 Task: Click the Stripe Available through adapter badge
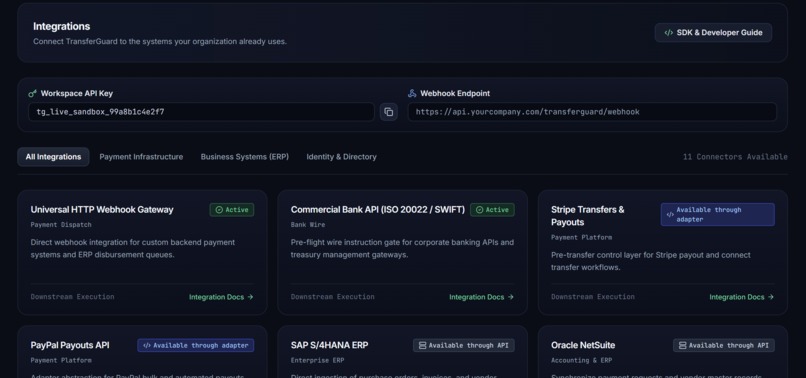718,214
